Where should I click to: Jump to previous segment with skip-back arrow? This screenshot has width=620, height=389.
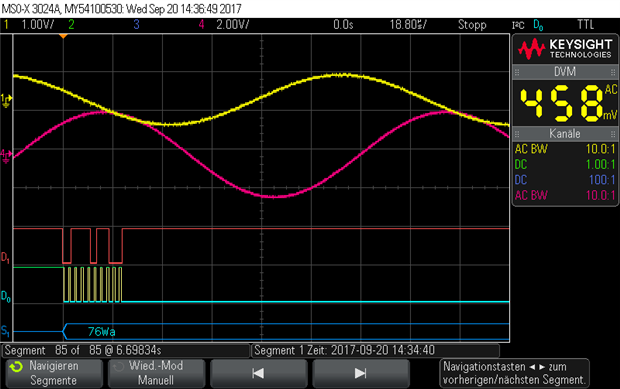pos(258,373)
